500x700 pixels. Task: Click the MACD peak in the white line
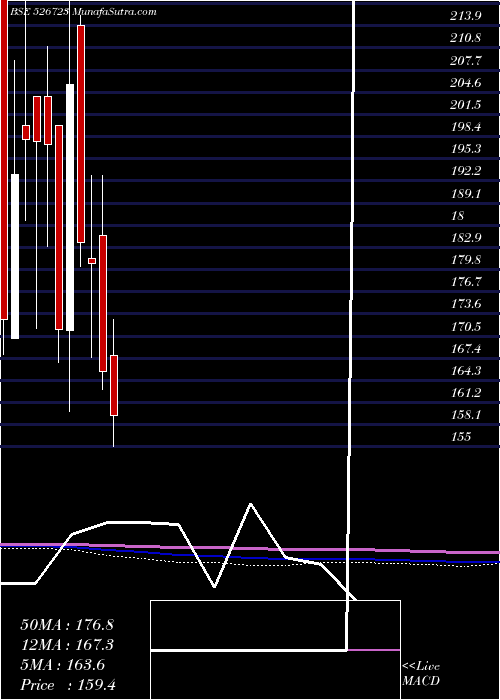coord(250,504)
